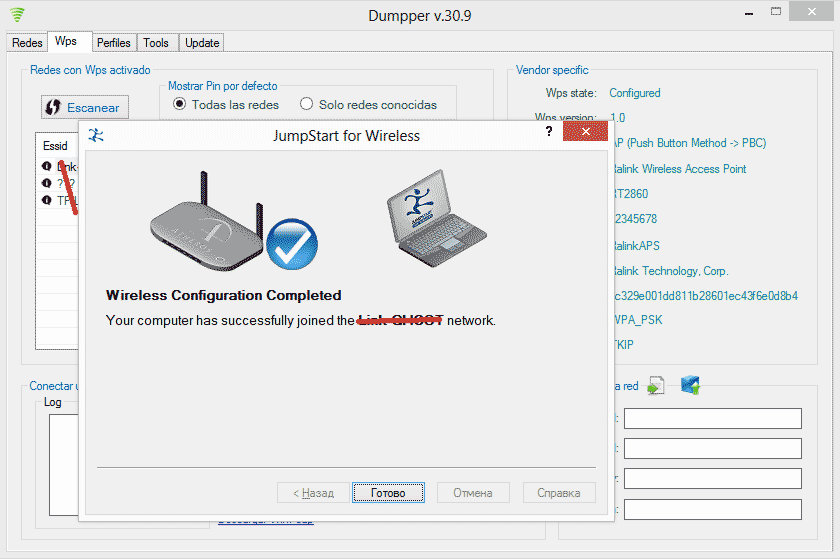The height and width of the screenshot is (559, 840).
Task: Click info icon of second Essid row
Action: [x=47, y=183]
